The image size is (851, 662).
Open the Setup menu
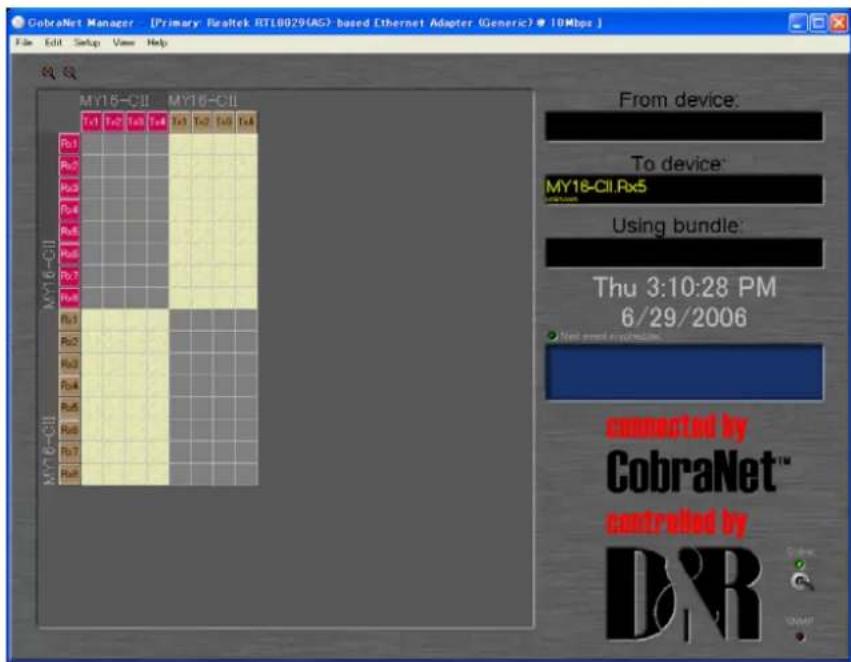point(87,42)
